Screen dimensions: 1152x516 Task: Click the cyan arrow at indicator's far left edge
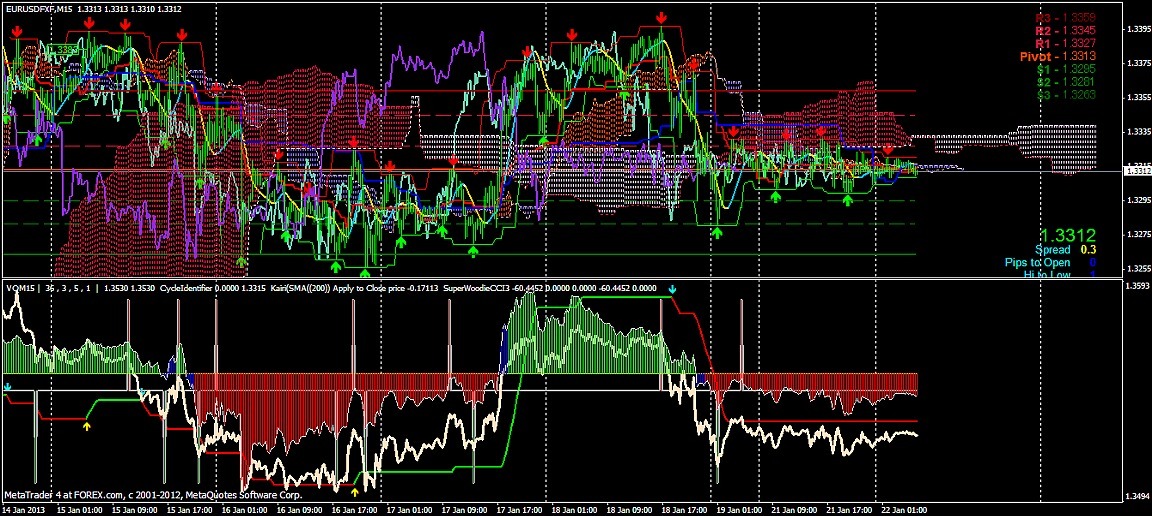pos(8,386)
